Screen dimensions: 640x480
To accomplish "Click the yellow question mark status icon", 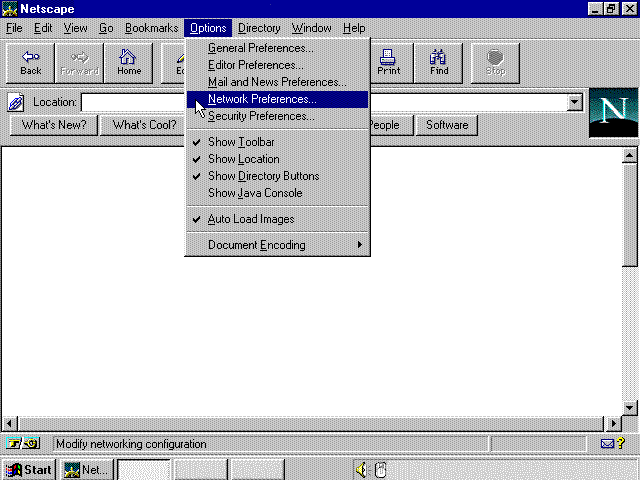I will click(621, 443).
